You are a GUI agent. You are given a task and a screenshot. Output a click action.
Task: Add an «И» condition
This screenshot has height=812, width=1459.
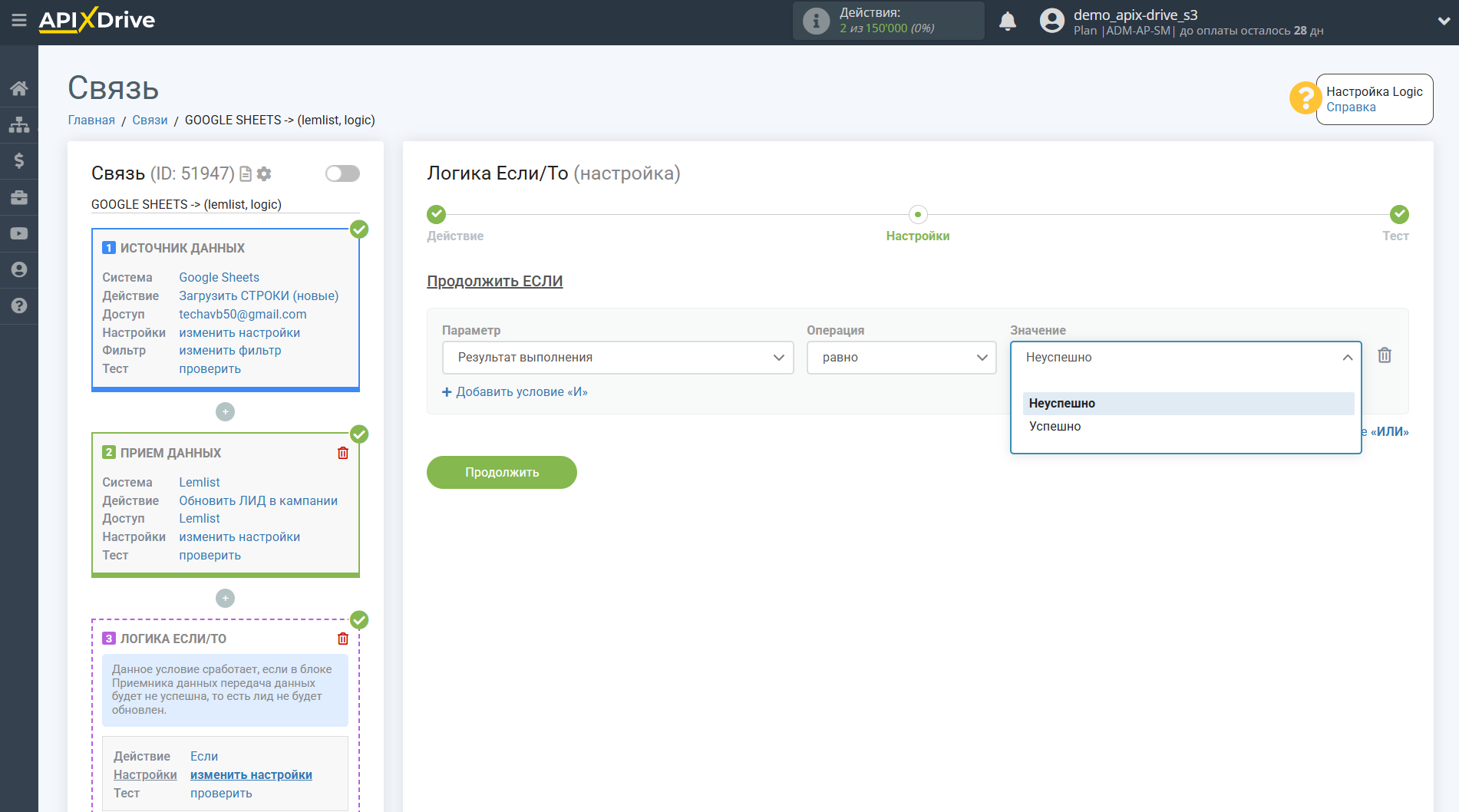coord(515,392)
